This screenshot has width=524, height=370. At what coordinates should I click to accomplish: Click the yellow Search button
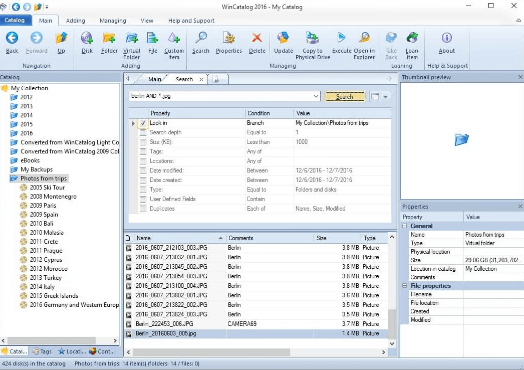coord(345,97)
